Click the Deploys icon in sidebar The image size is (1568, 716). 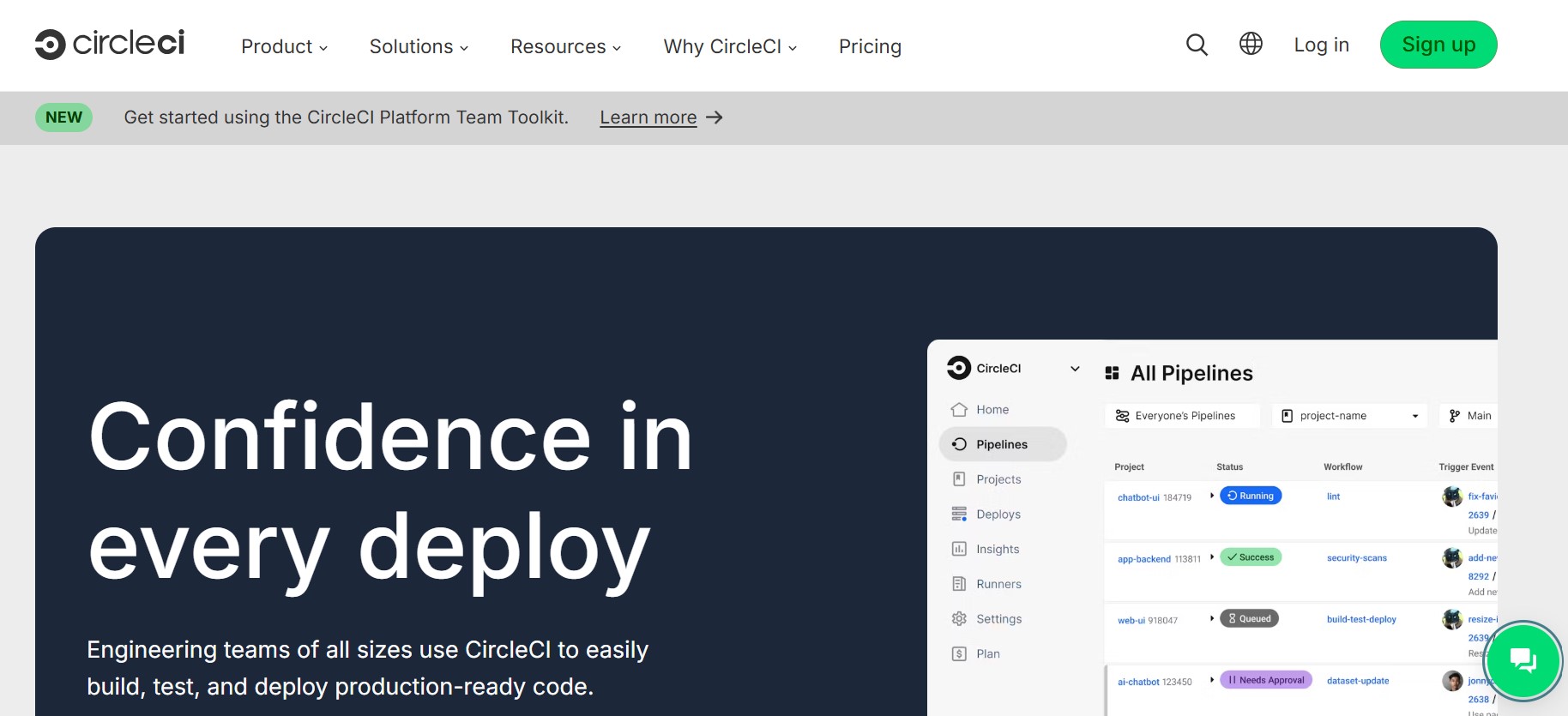pyautogui.click(x=959, y=514)
